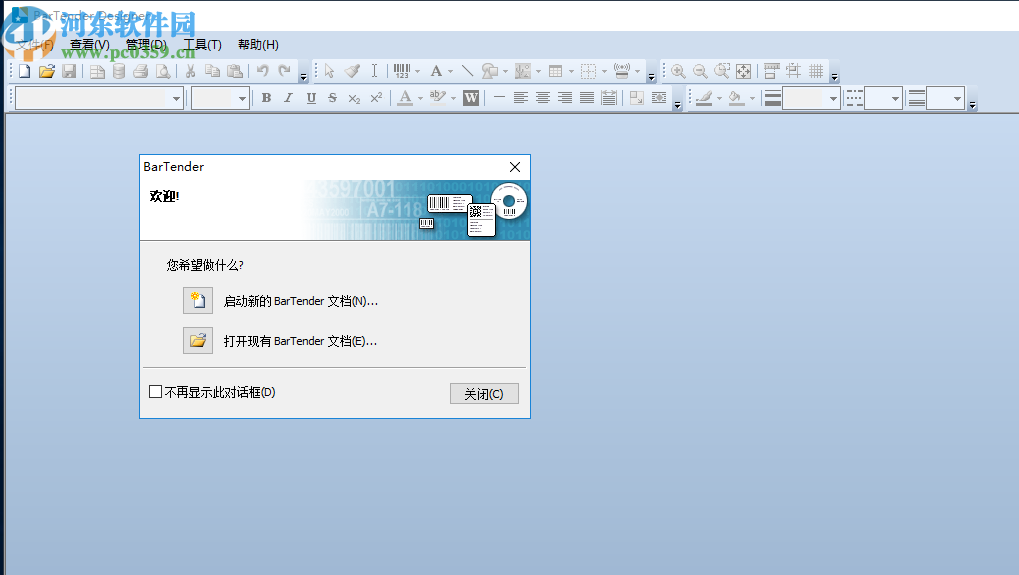
Task: Click the line color pen swatch
Action: [x=704, y=98]
